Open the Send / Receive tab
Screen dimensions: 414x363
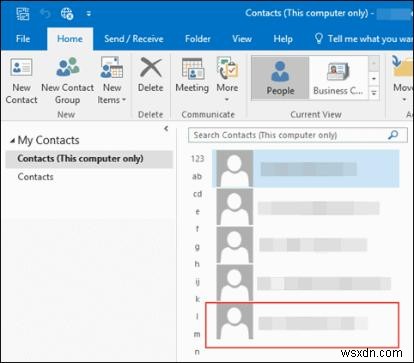coord(134,39)
